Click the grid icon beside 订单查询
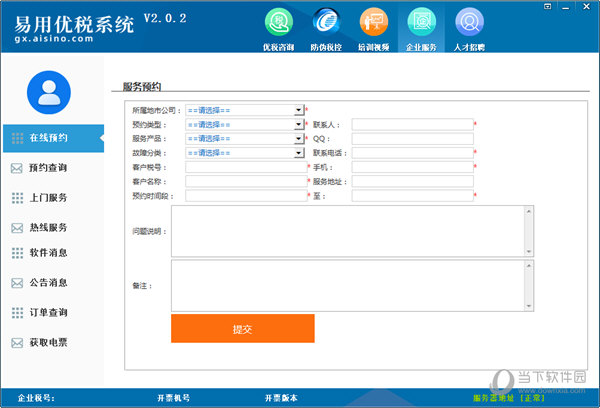 (x=17, y=313)
